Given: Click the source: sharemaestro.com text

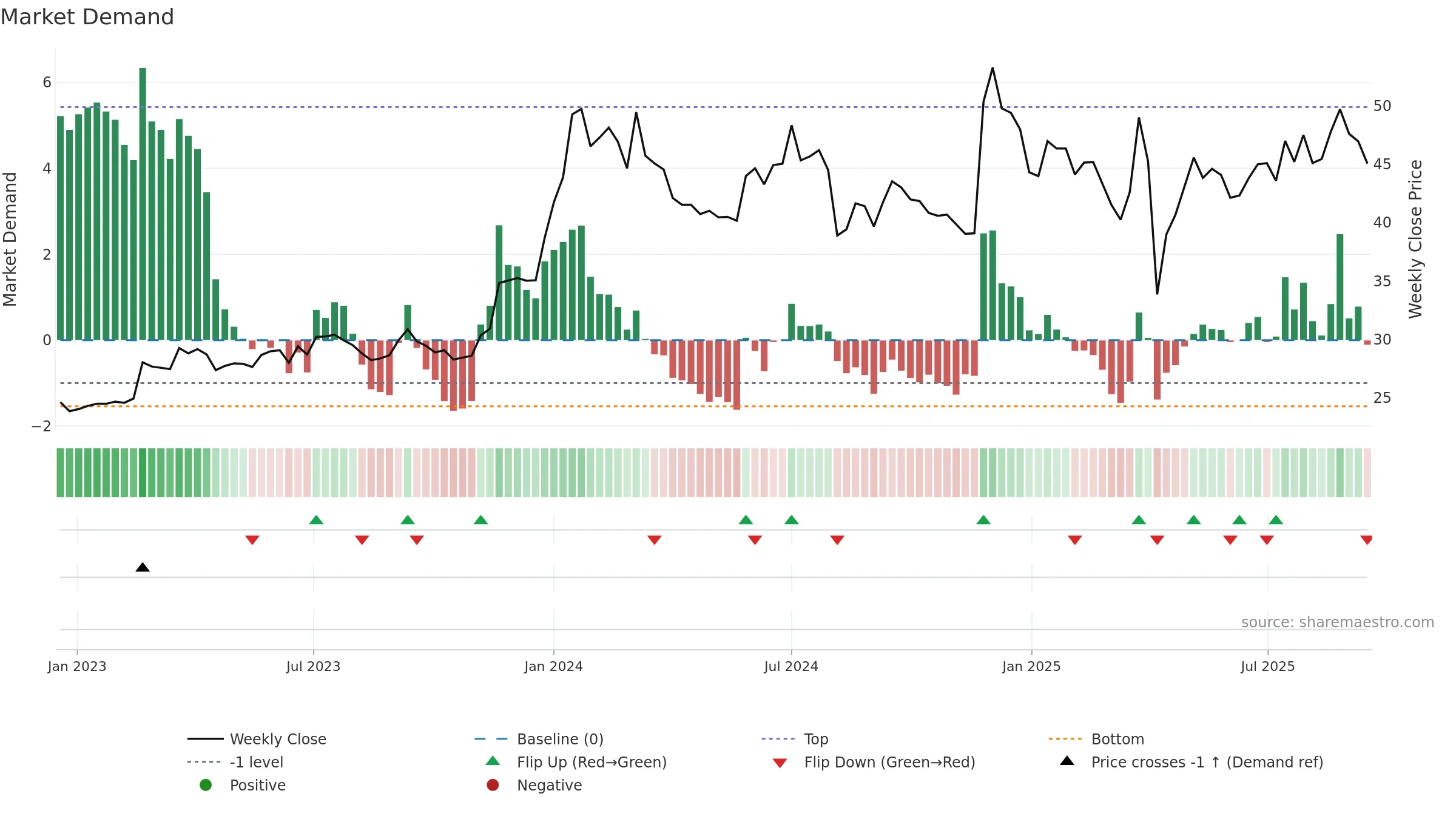Looking at the screenshot, I should click(1338, 622).
